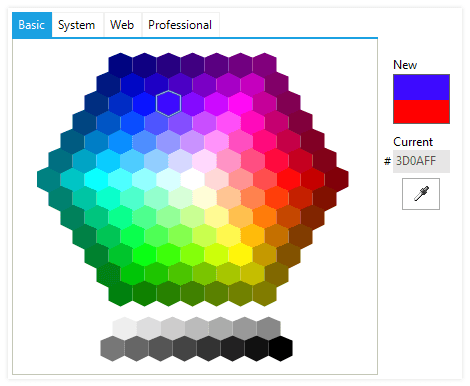Choose the lightest gray hexagon swatch
The width and height of the screenshot is (470, 386).
pos(125,329)
